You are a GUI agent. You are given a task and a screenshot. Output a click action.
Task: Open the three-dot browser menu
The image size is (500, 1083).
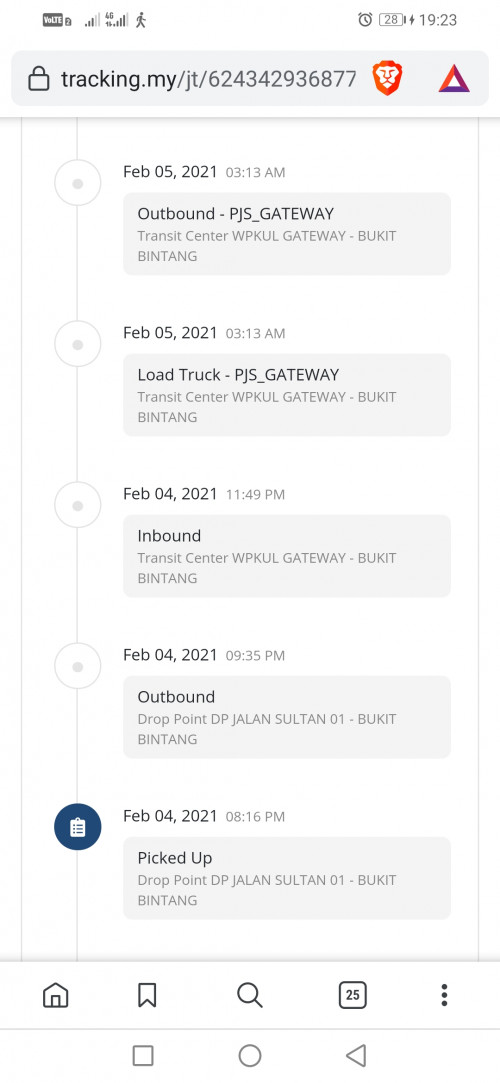point(444,995)
